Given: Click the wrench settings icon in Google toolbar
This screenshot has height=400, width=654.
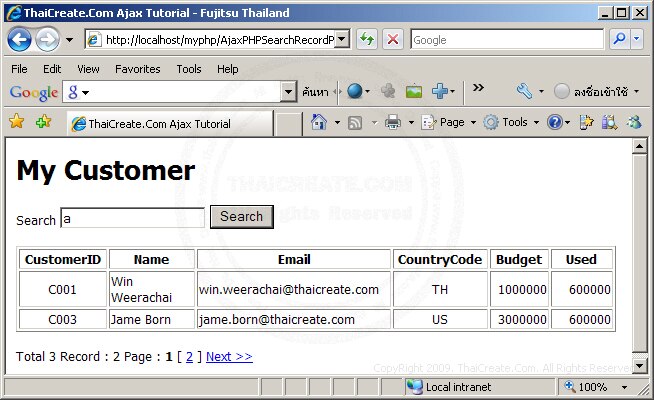Looking at the screenshot, I should click(x=524, y=91).
